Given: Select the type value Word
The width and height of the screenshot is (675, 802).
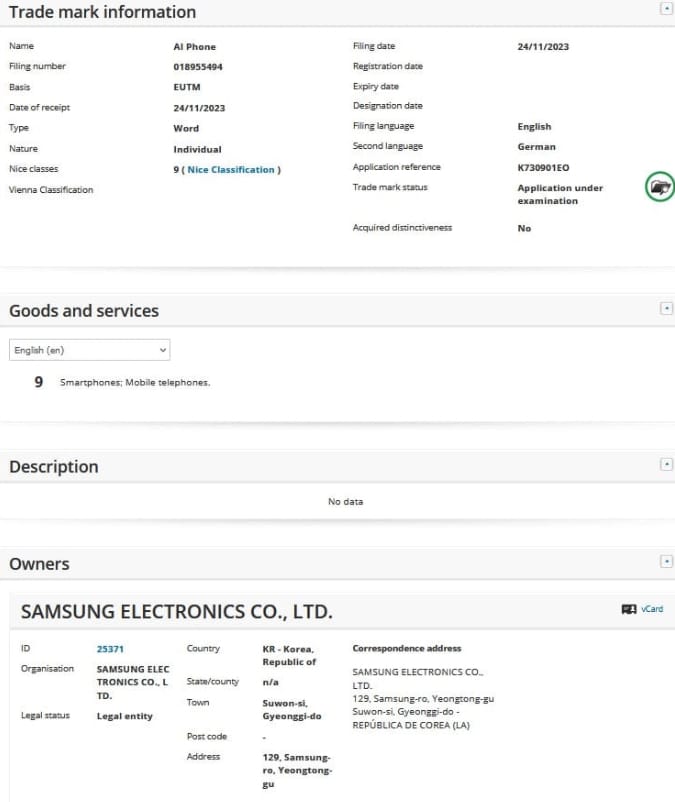Looking at the screenshot, I should click(x=186, y=128).
